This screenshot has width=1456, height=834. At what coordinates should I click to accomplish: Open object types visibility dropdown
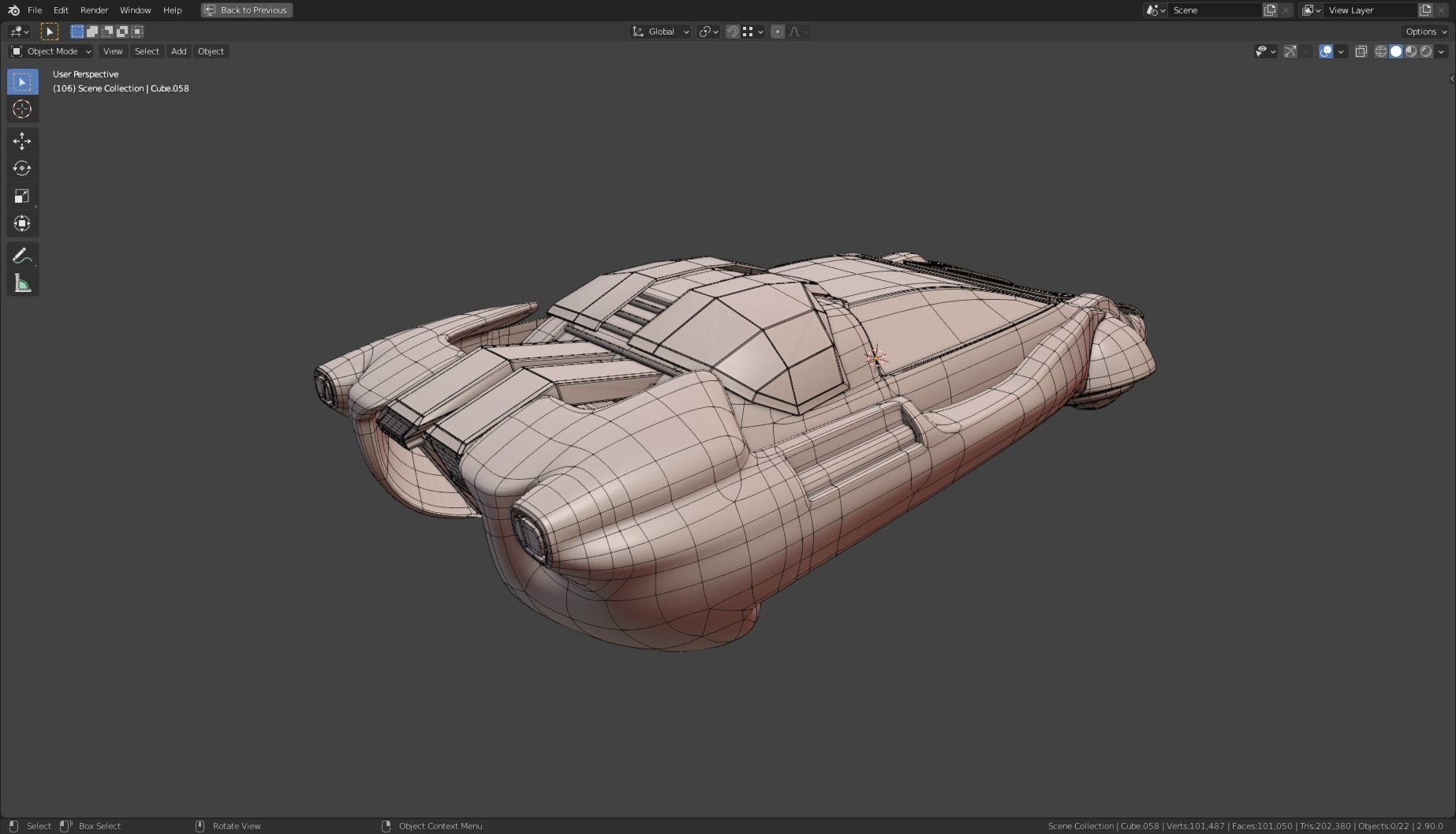point(1265,51)
